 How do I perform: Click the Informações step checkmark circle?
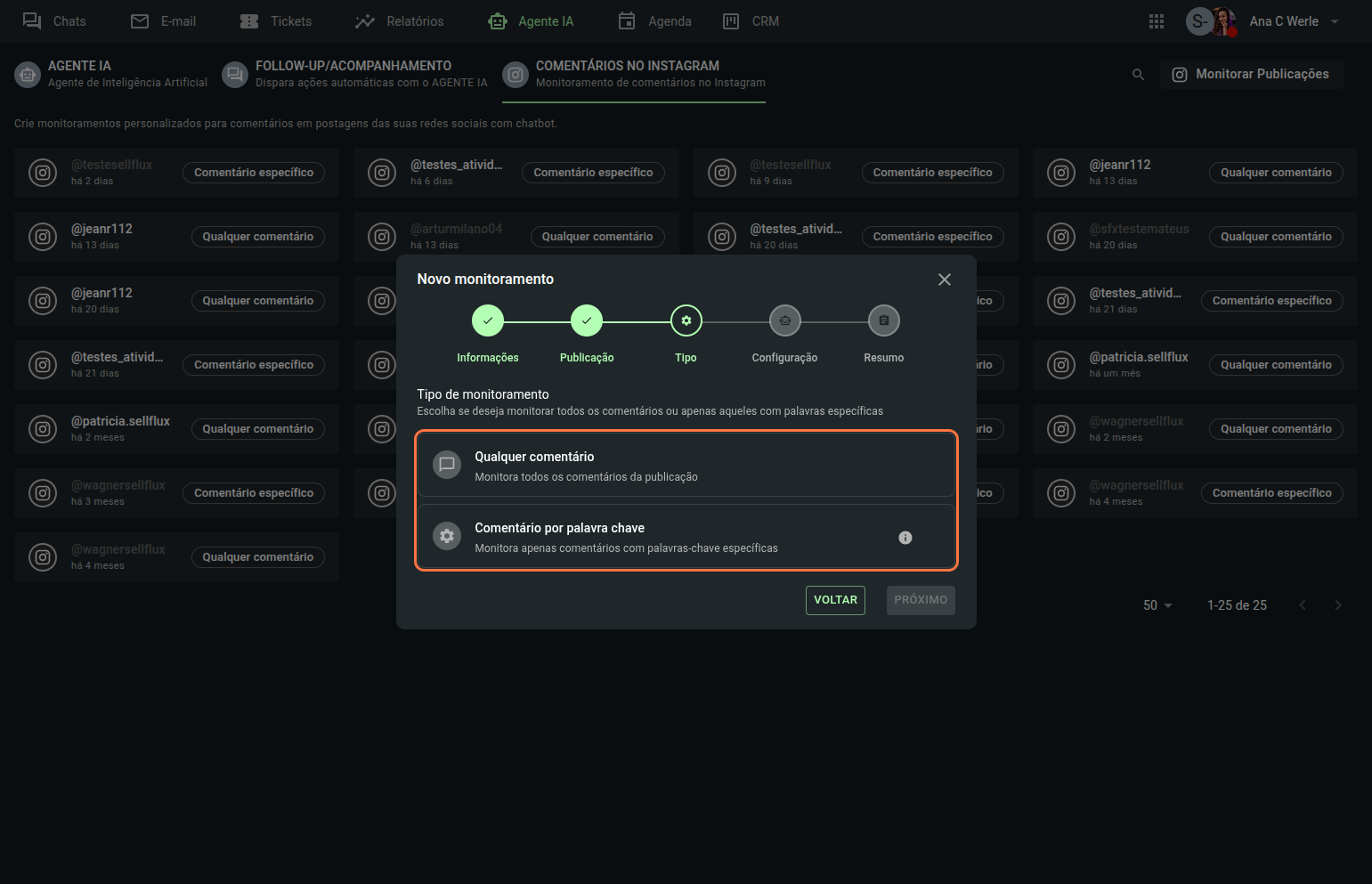click(x=487, y=320)
